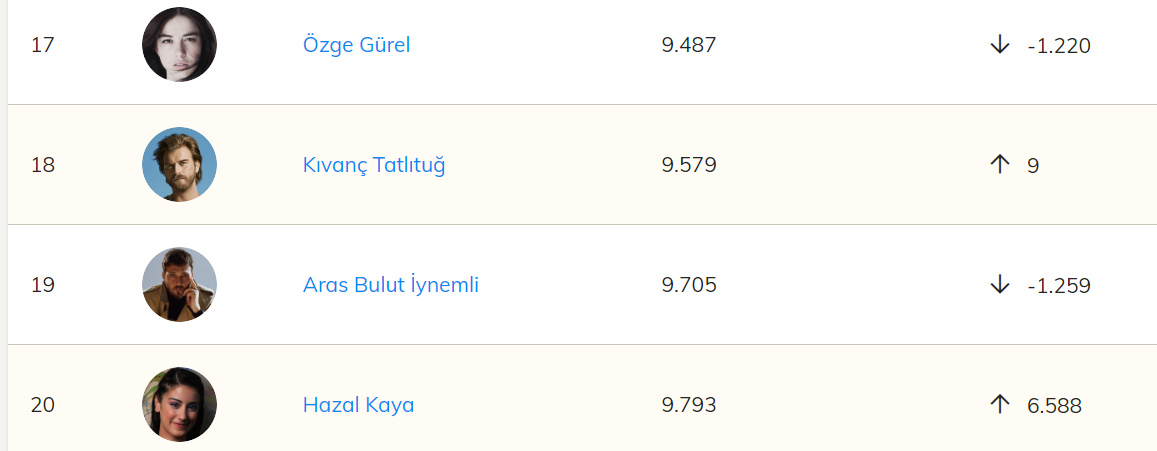This screenshot has width=1157, height=451.
Task: Select Kıvanç Tatlıtuğ's avatar photo
Action: tap(180, 164)
